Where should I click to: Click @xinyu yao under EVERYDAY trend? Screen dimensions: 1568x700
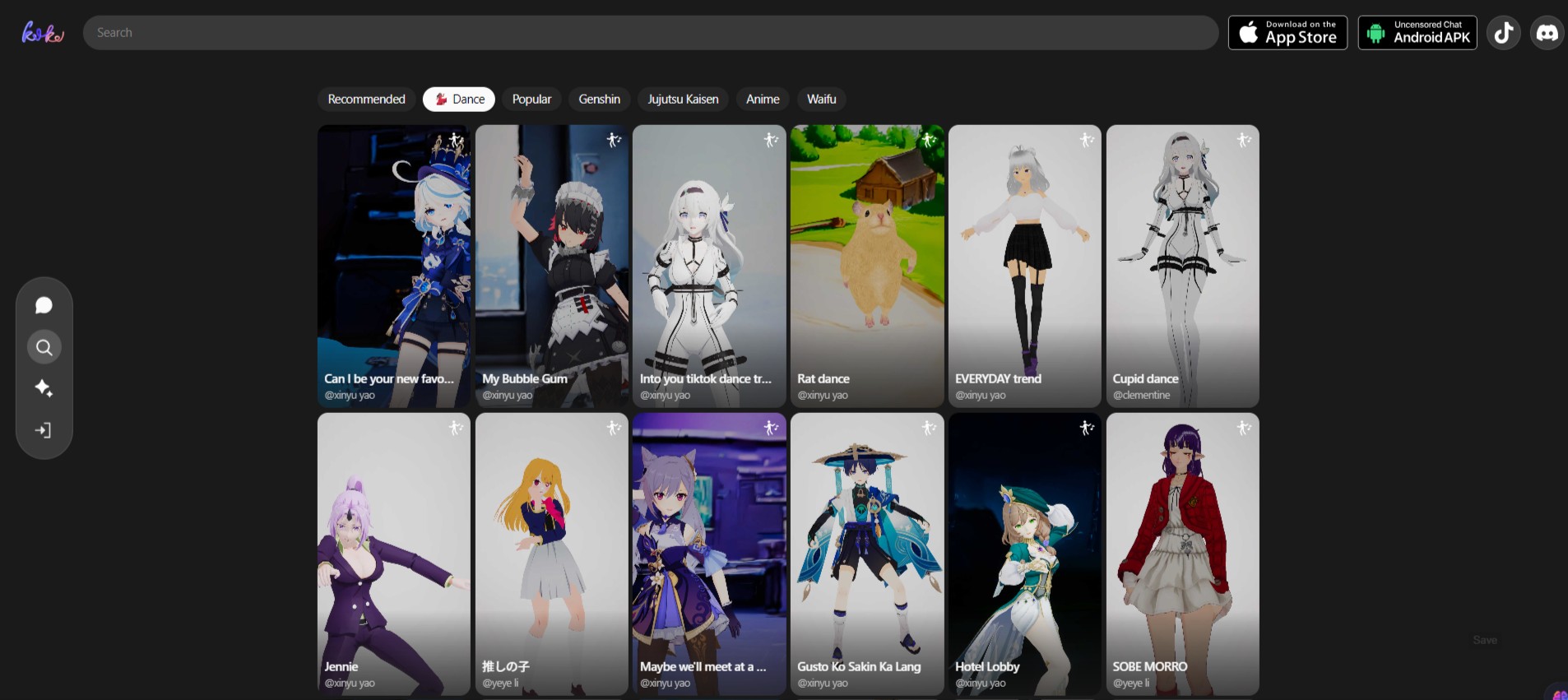[981, 396]
